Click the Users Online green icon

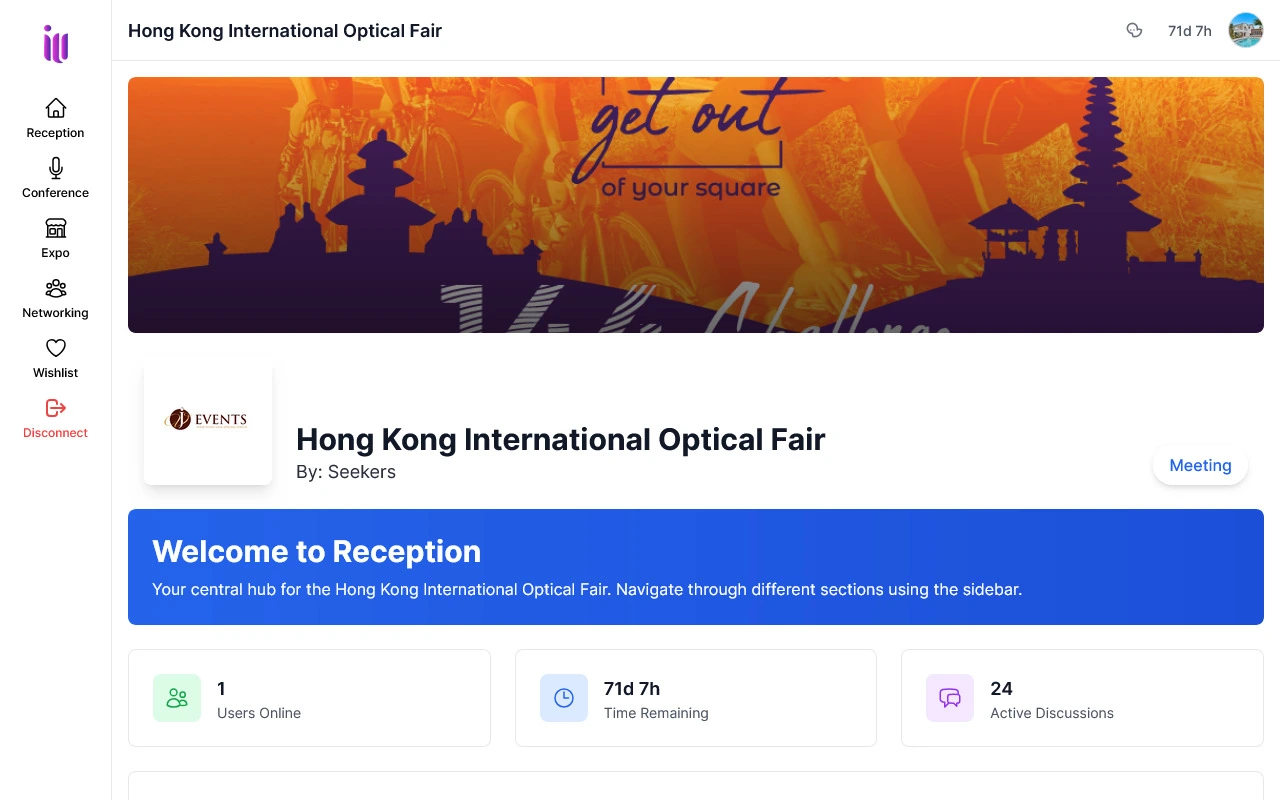click(177, 698)
